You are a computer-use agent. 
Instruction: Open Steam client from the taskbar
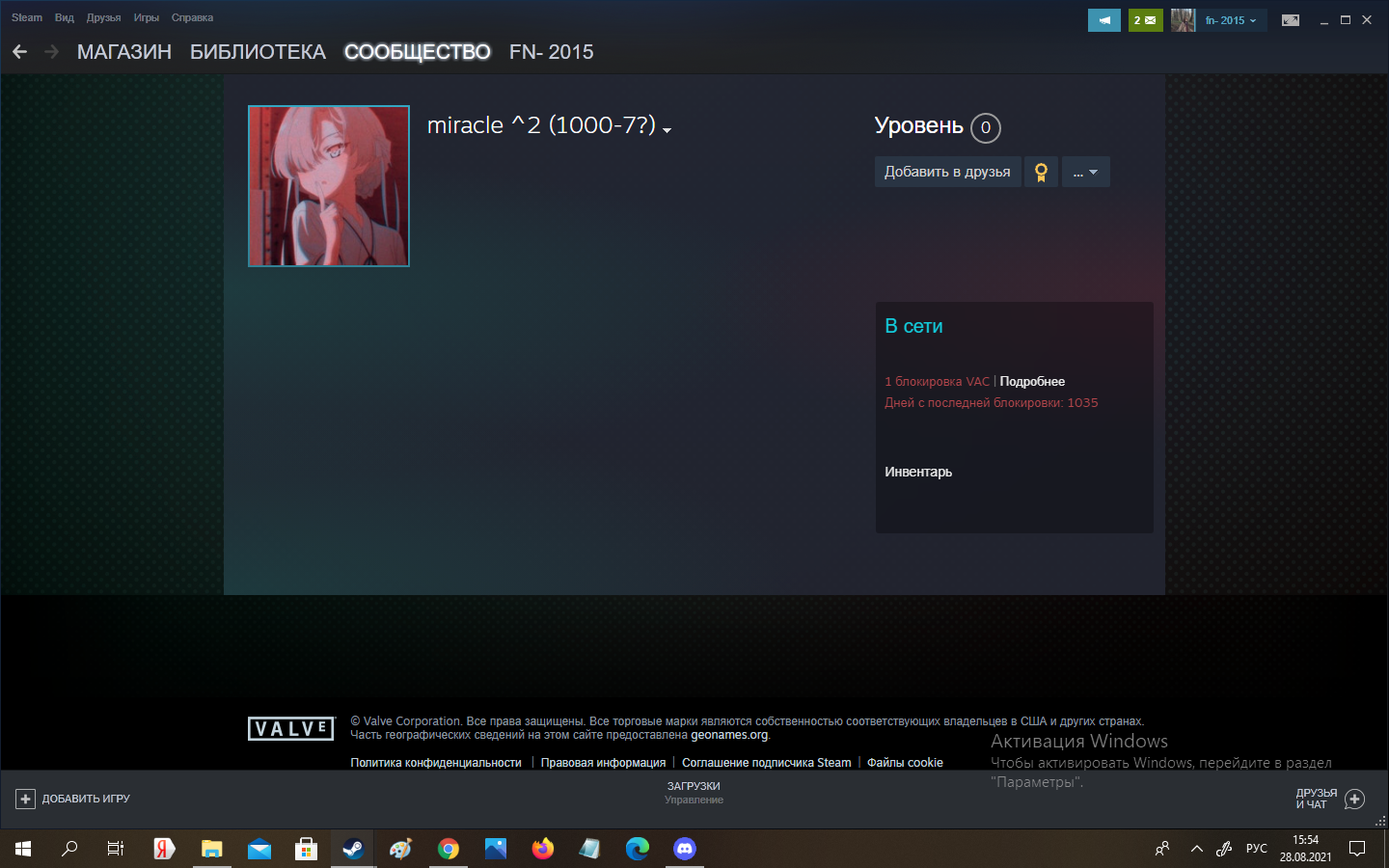click(351, 849)
